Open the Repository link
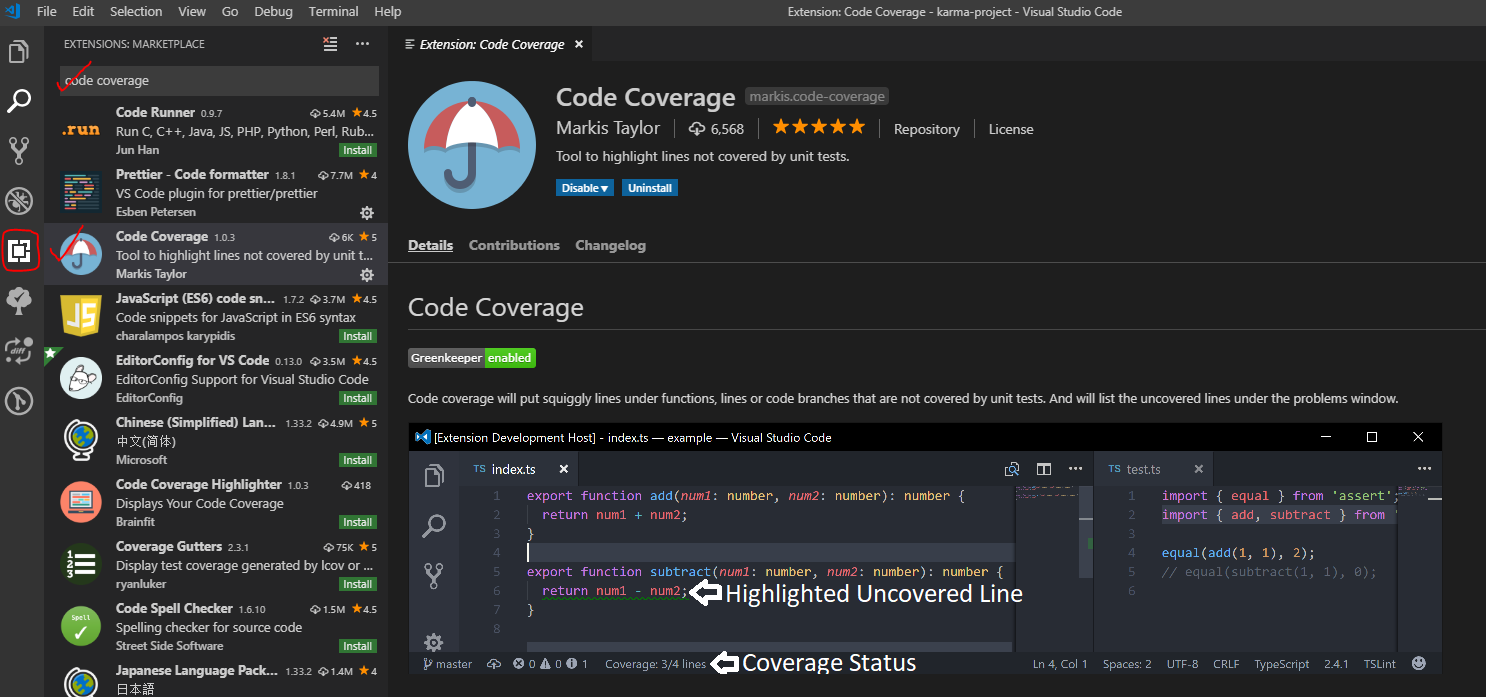The image size is (1486, 697). click(x=927, y=129)
